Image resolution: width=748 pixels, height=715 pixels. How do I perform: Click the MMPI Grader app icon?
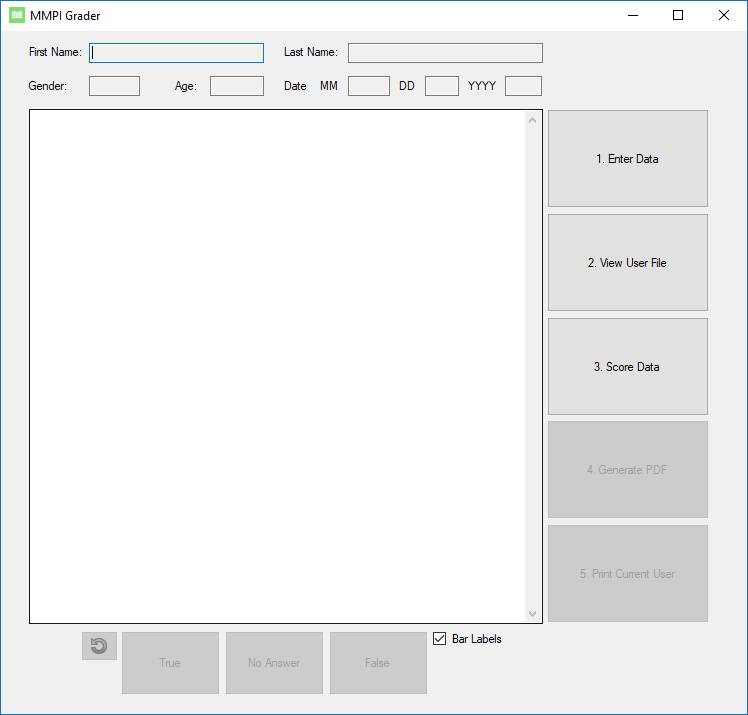pyautogui.click(x=17, y=15)
